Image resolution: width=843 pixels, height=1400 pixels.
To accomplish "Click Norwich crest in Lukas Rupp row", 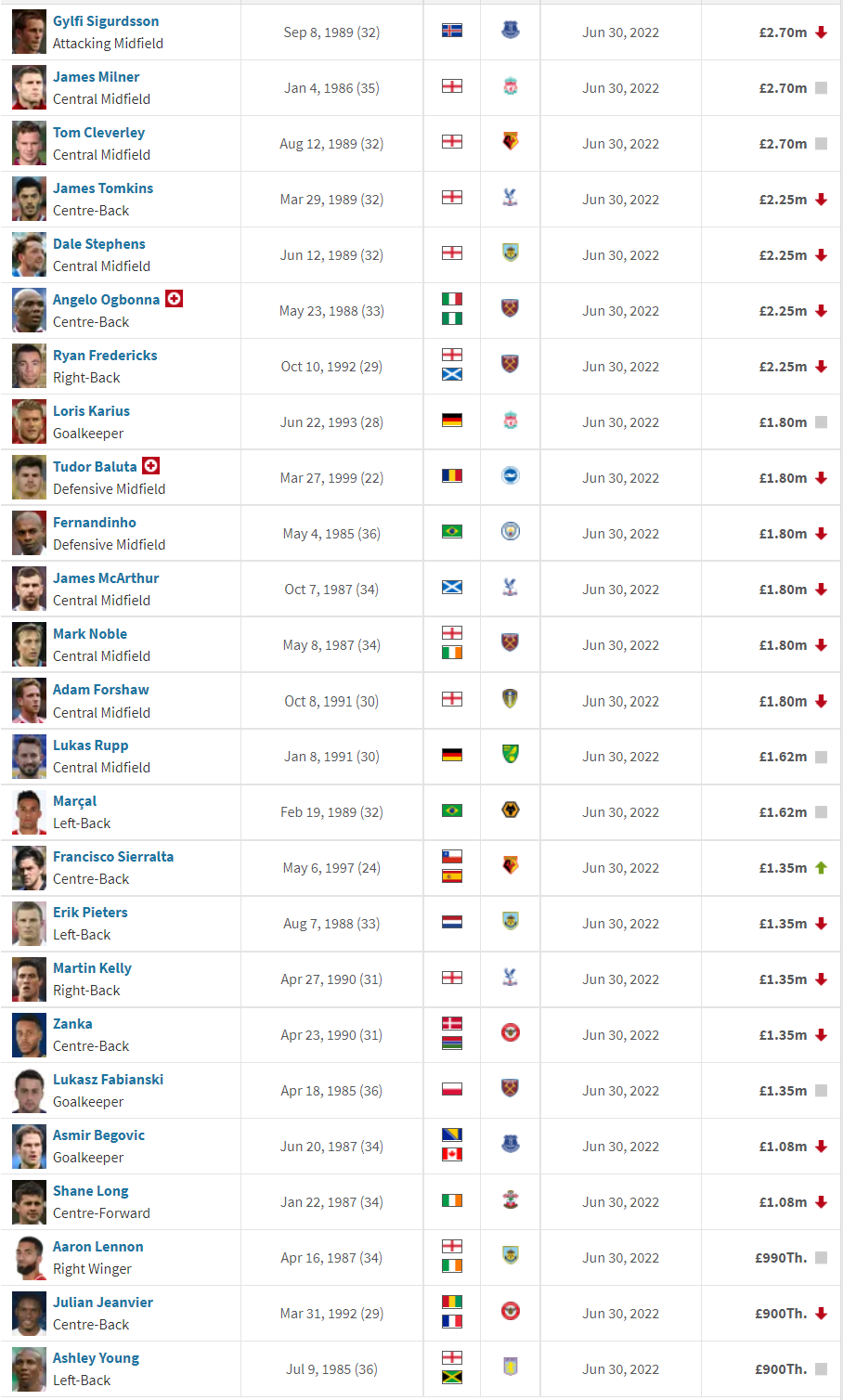I will click(x=510, y=755).
